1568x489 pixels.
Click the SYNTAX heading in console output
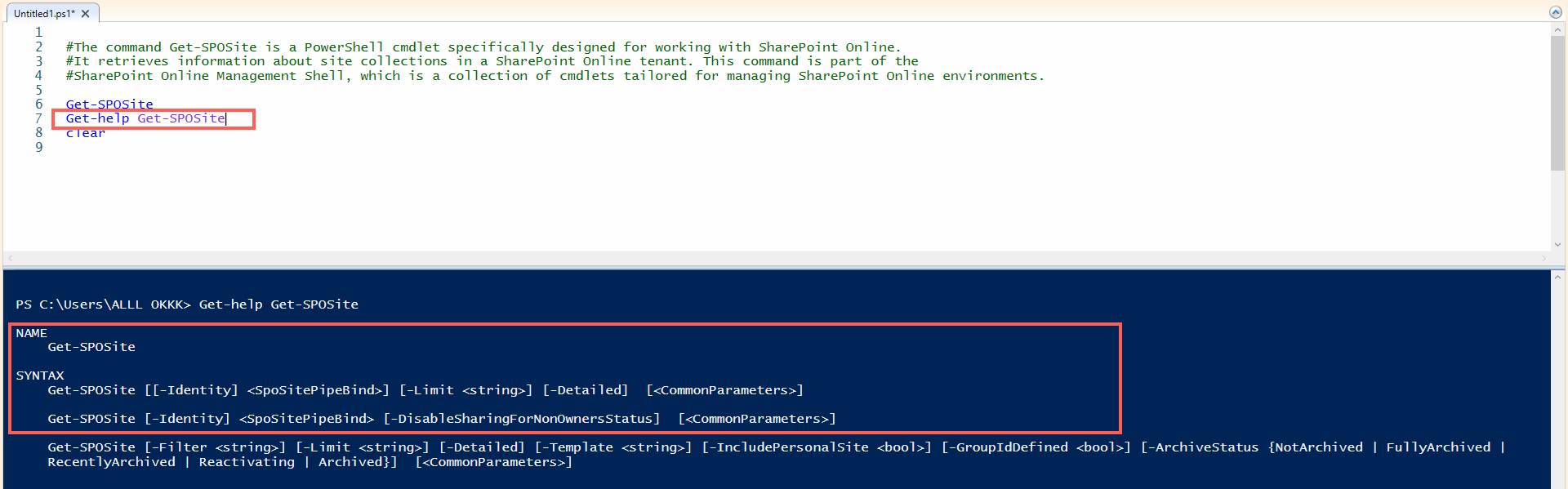(40, 376)
